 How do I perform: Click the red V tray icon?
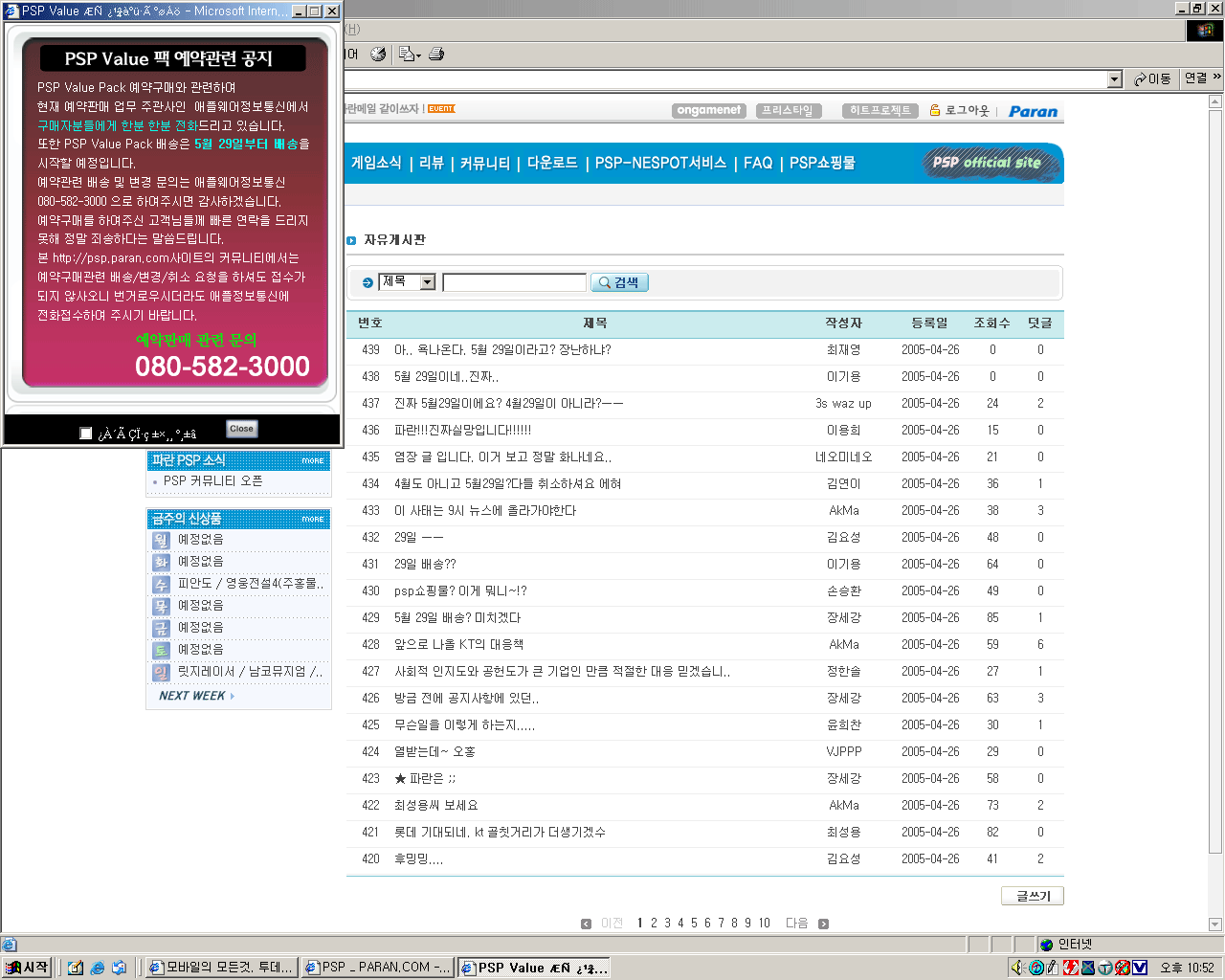[1140, 968]
